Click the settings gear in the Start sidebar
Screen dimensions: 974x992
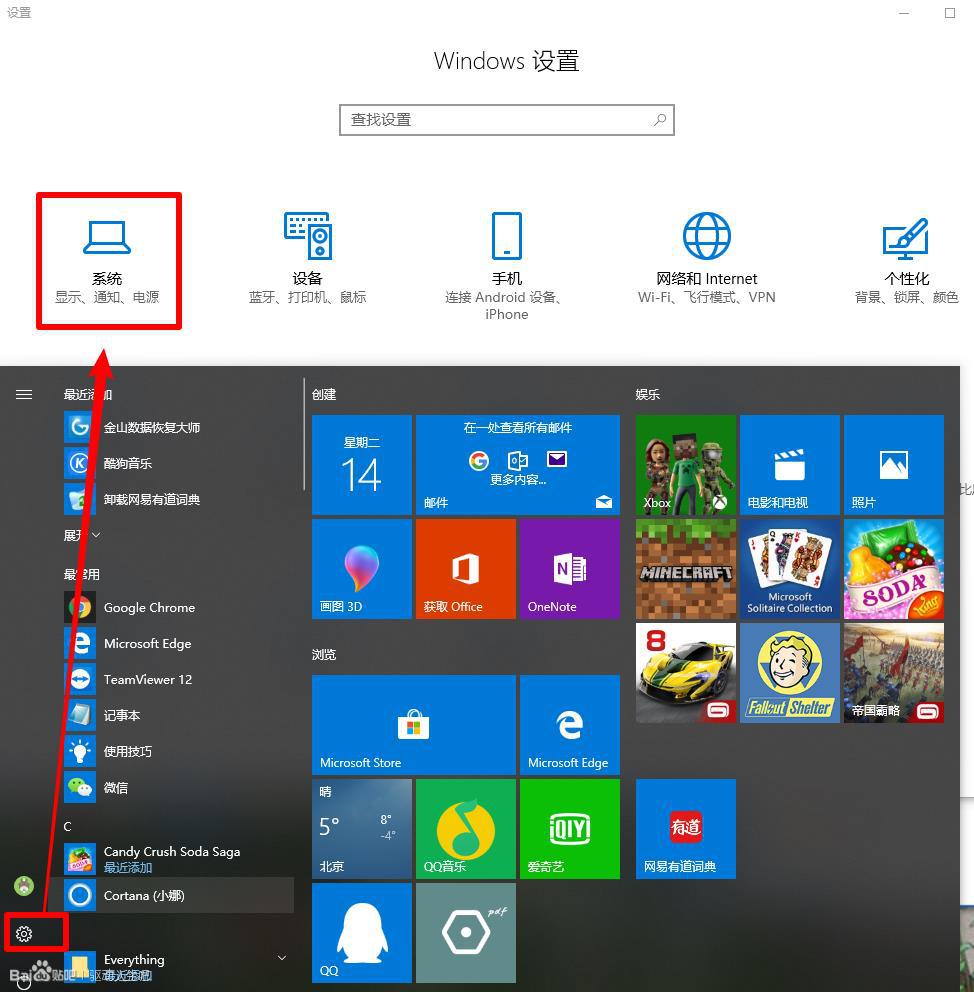pyautogui.click(x=23, y=932)
